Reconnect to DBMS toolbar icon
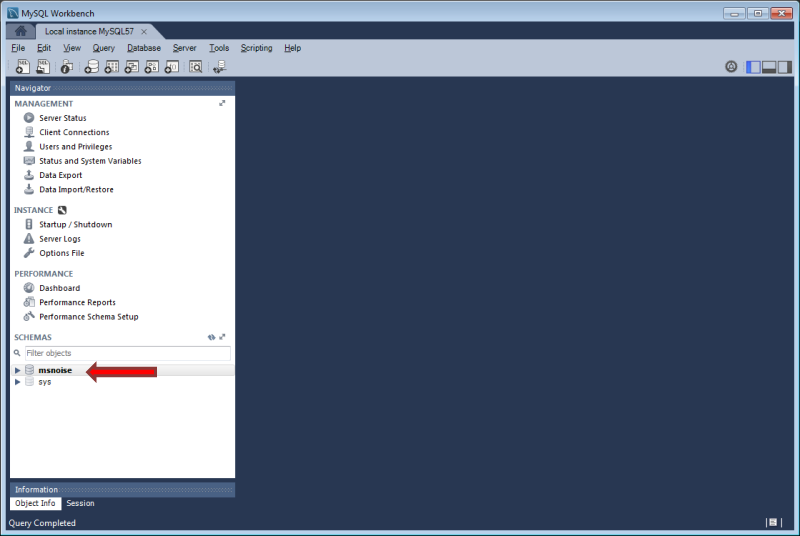 [x=219, y=66]
